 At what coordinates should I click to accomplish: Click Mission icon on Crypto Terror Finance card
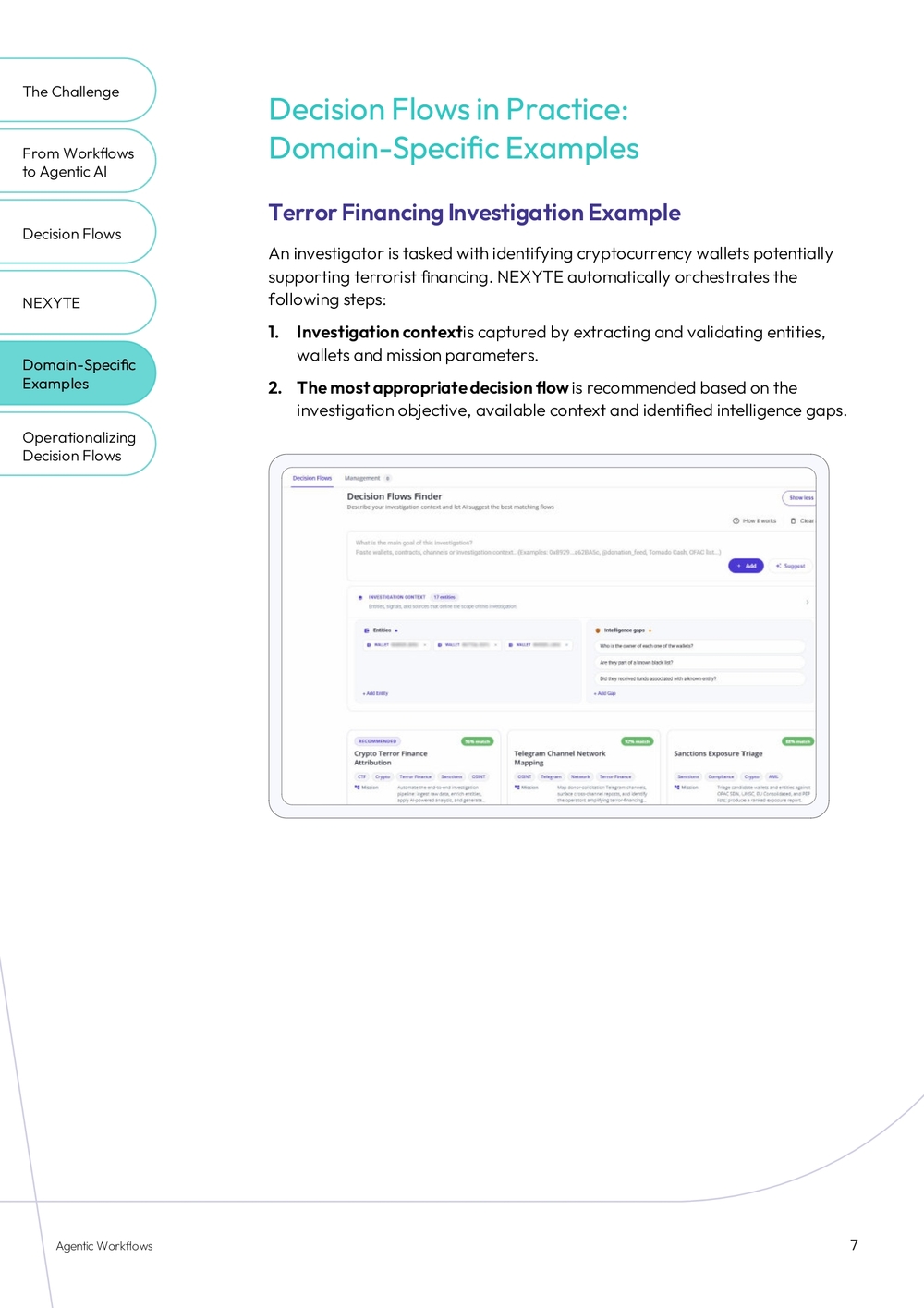click(358, 788)
